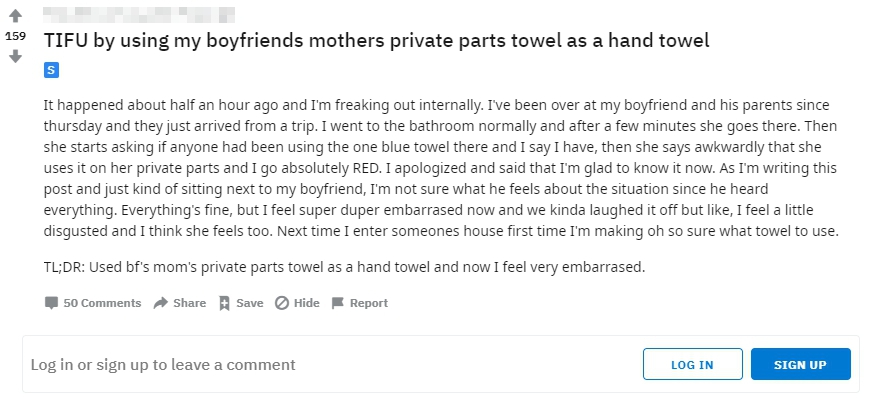Image resolution: width=876 pixels, height=410 pixels.
Task: Click the Hide circle-slash icon
Action: [x=282, y=303]
